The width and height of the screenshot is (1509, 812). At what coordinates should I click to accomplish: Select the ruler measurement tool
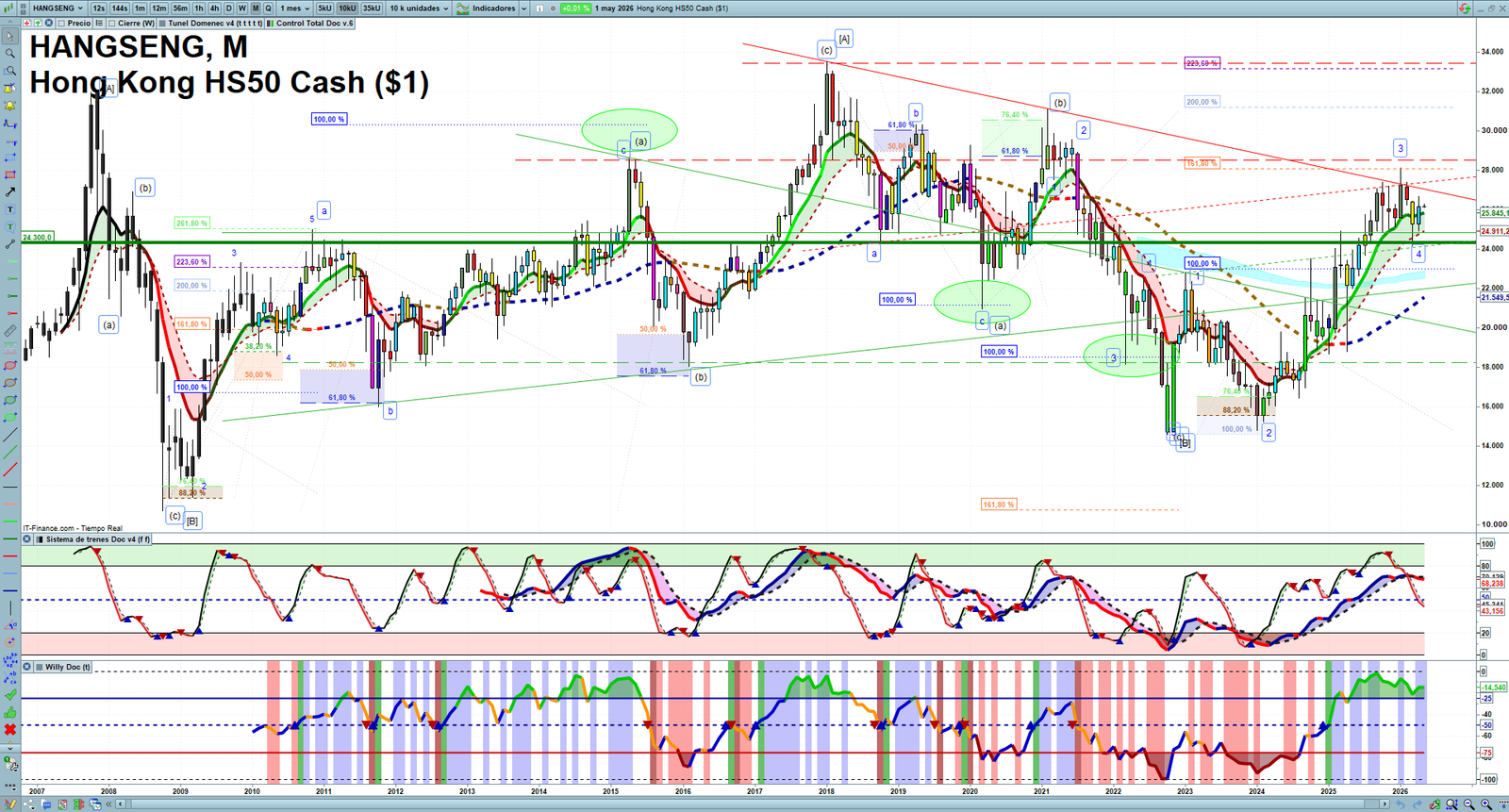pyautogui.click(x=10, y=331)
